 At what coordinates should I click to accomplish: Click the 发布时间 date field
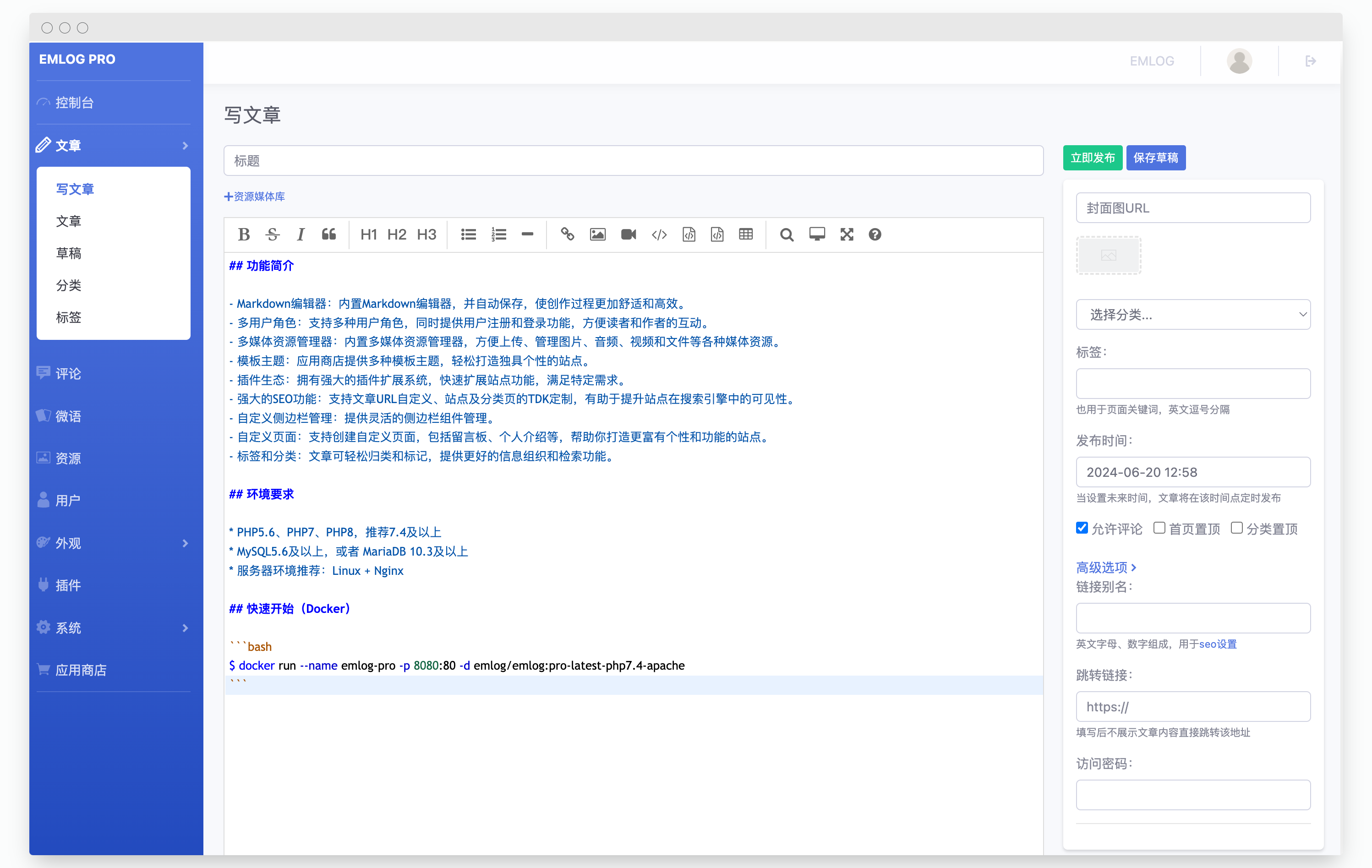click(1193, 472)
